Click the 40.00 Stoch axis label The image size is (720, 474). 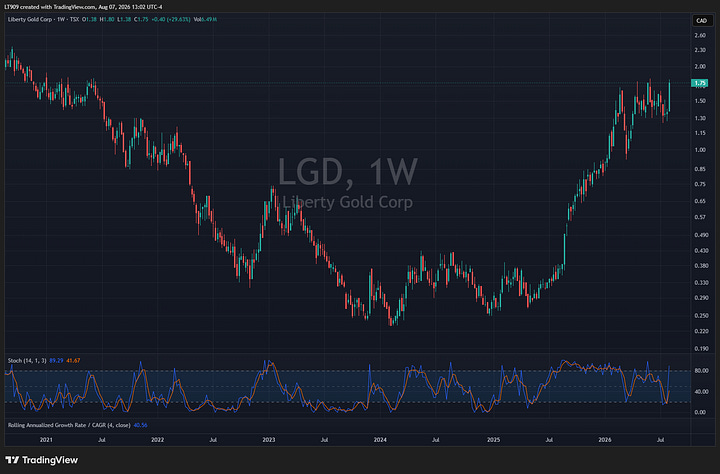pyautogui.click(x=701, y=392)
